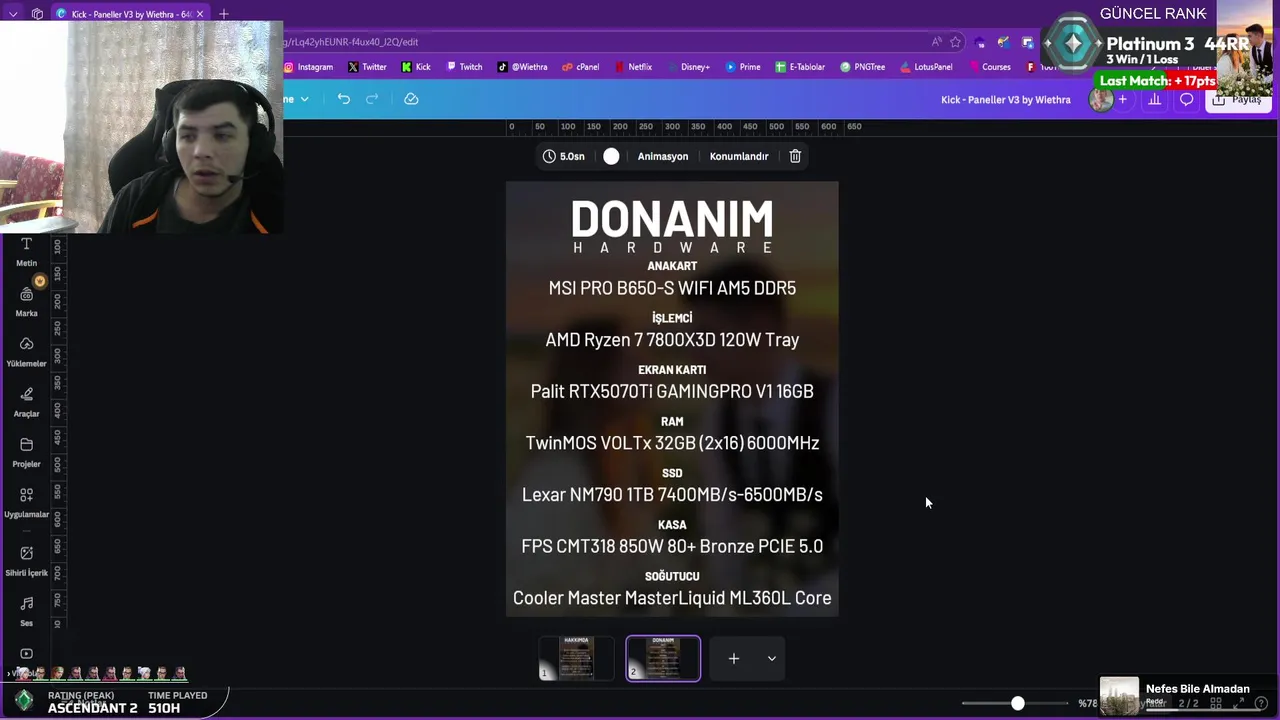Open the Kick bookmark
The height and width of the screenshot is (720, 1280).
416,67
